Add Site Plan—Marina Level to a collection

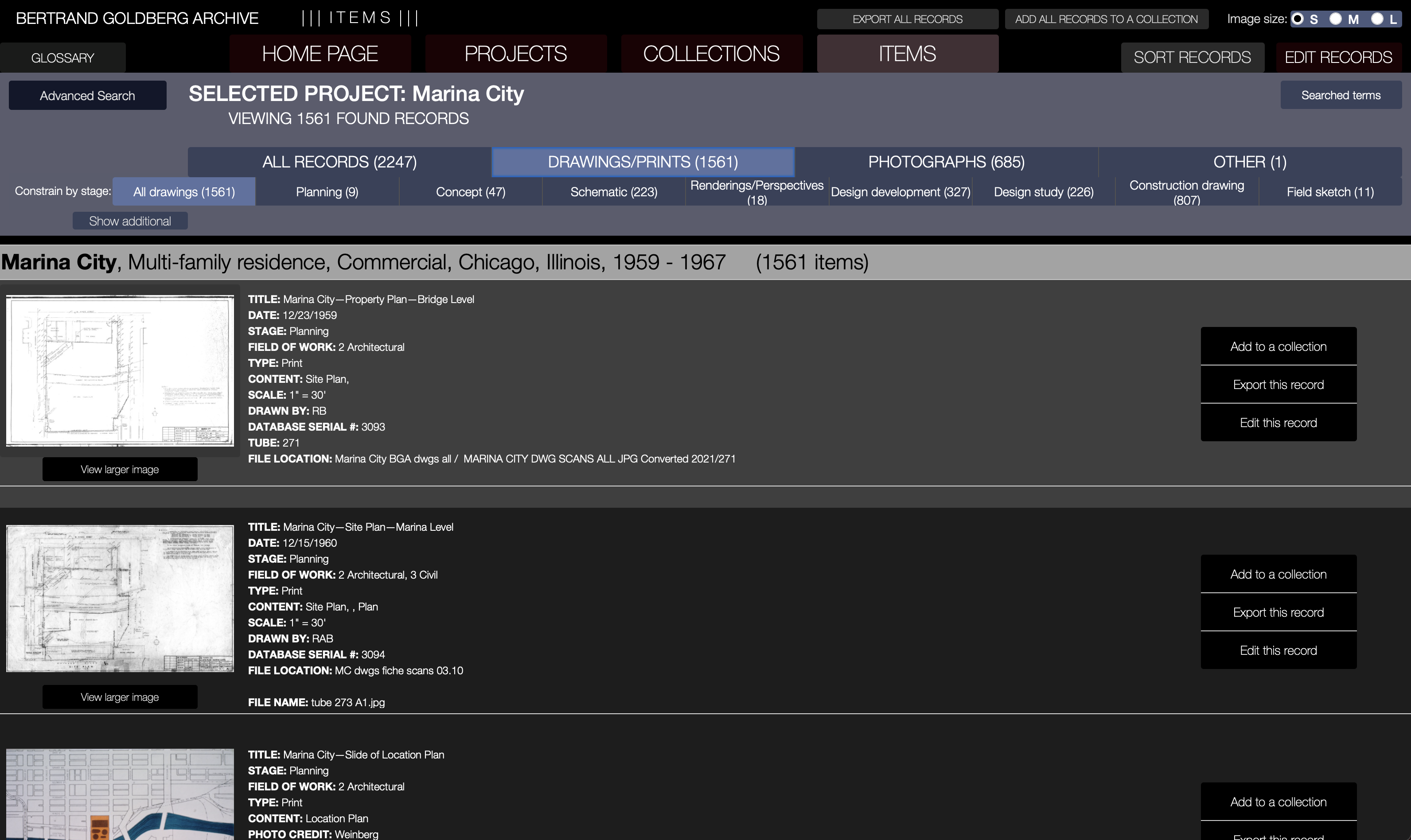click(1278, 574)
